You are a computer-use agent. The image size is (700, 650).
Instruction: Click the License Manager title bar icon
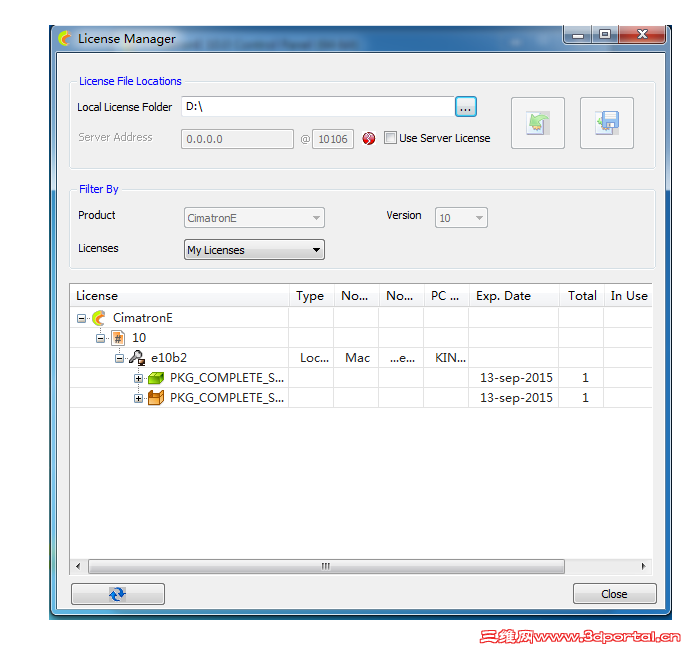click(65, 39)
